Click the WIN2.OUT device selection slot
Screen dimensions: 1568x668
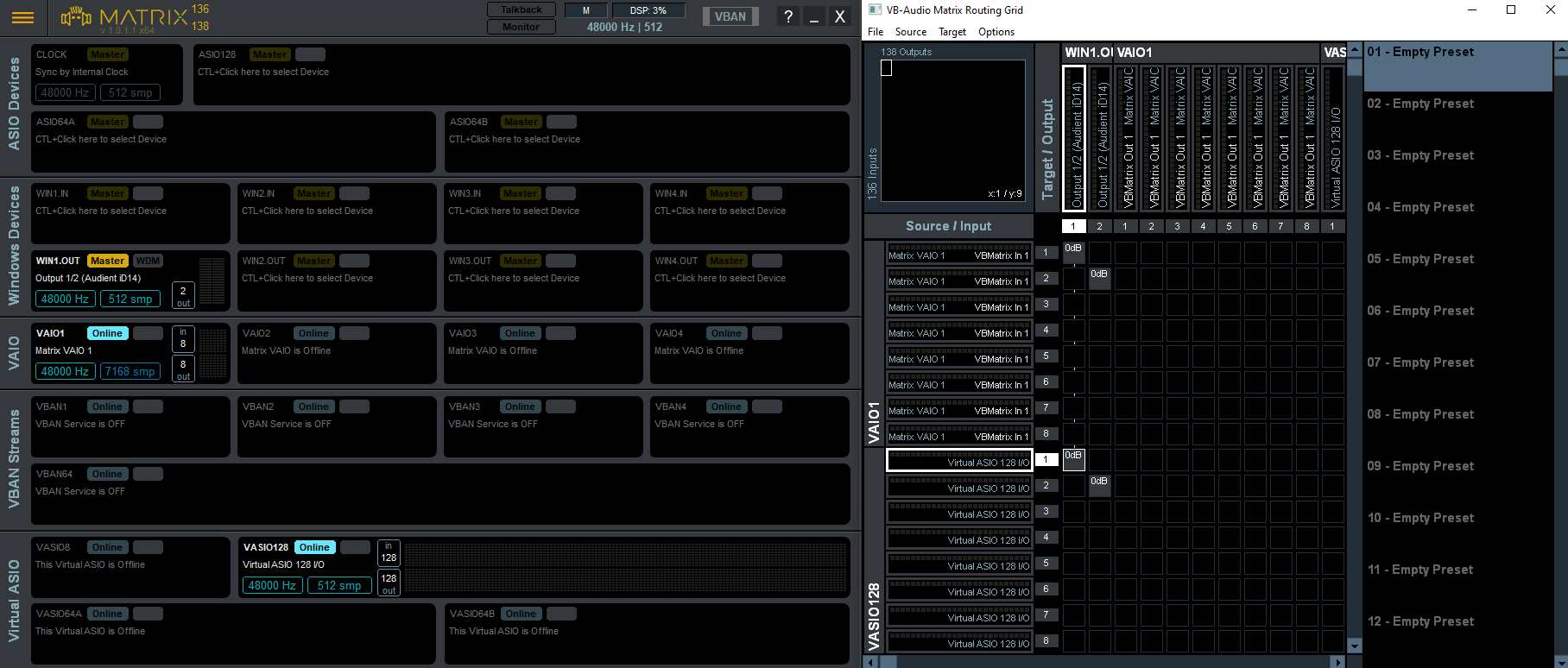click(337, 280)
